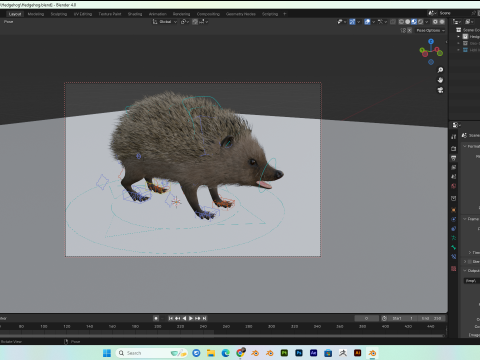Open the World properties tab
480x360 pixels.
(453, 186)
